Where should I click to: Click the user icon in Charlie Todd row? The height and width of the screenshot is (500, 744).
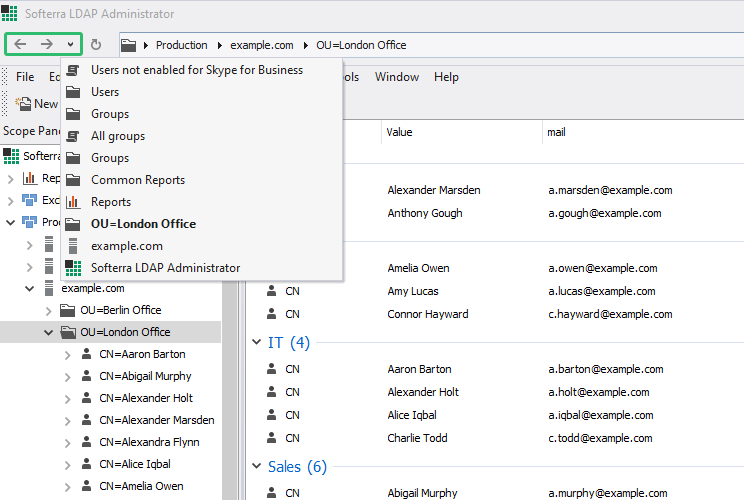271,437
